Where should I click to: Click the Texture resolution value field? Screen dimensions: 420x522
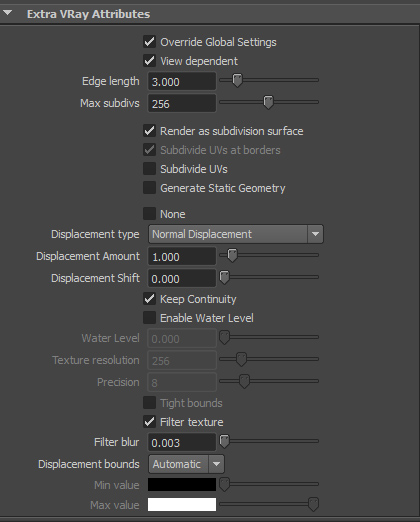182,360
